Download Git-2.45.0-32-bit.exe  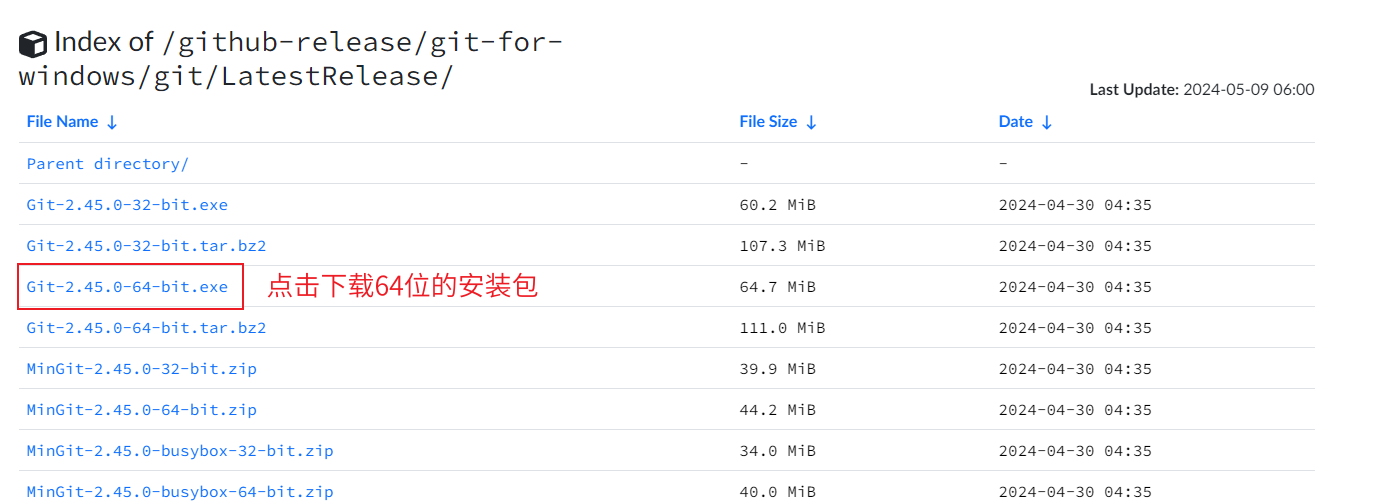[127, 205]
